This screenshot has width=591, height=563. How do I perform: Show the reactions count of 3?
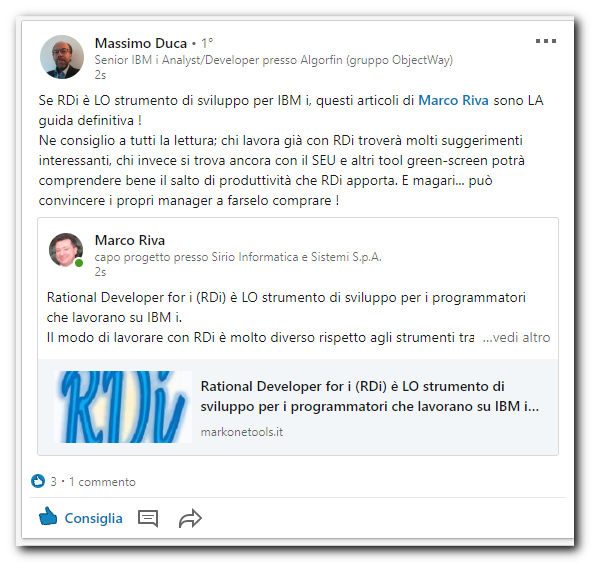(x=54, y=482)
